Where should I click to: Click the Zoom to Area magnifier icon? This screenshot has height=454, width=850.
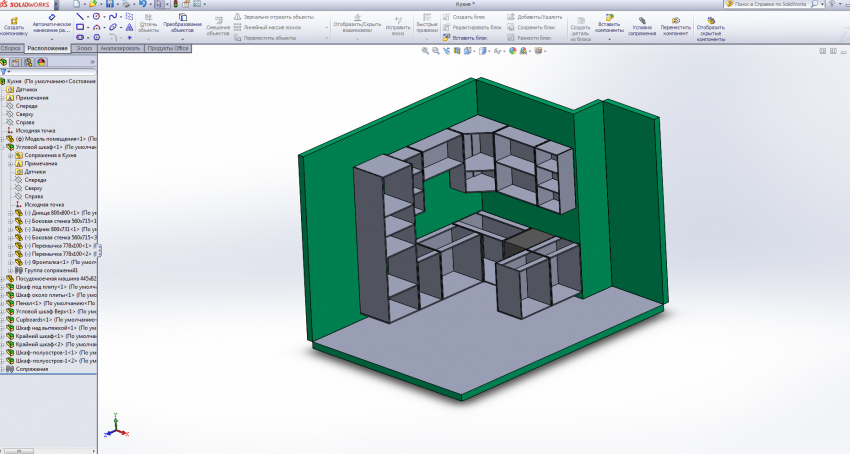point(436,51)
